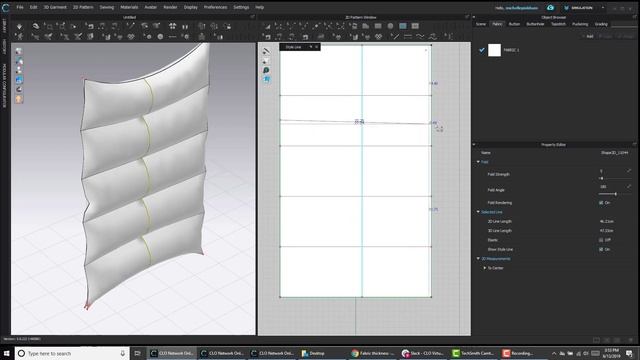Switch to the Button tab

pyautogui.click(x=514, y=24)
